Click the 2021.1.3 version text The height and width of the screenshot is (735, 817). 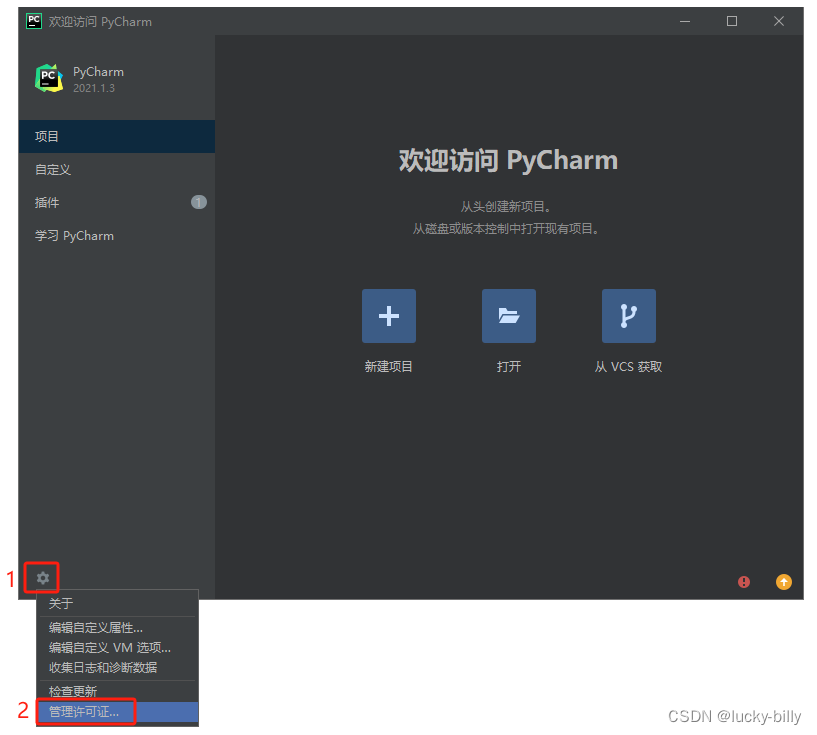coord(94,88)
